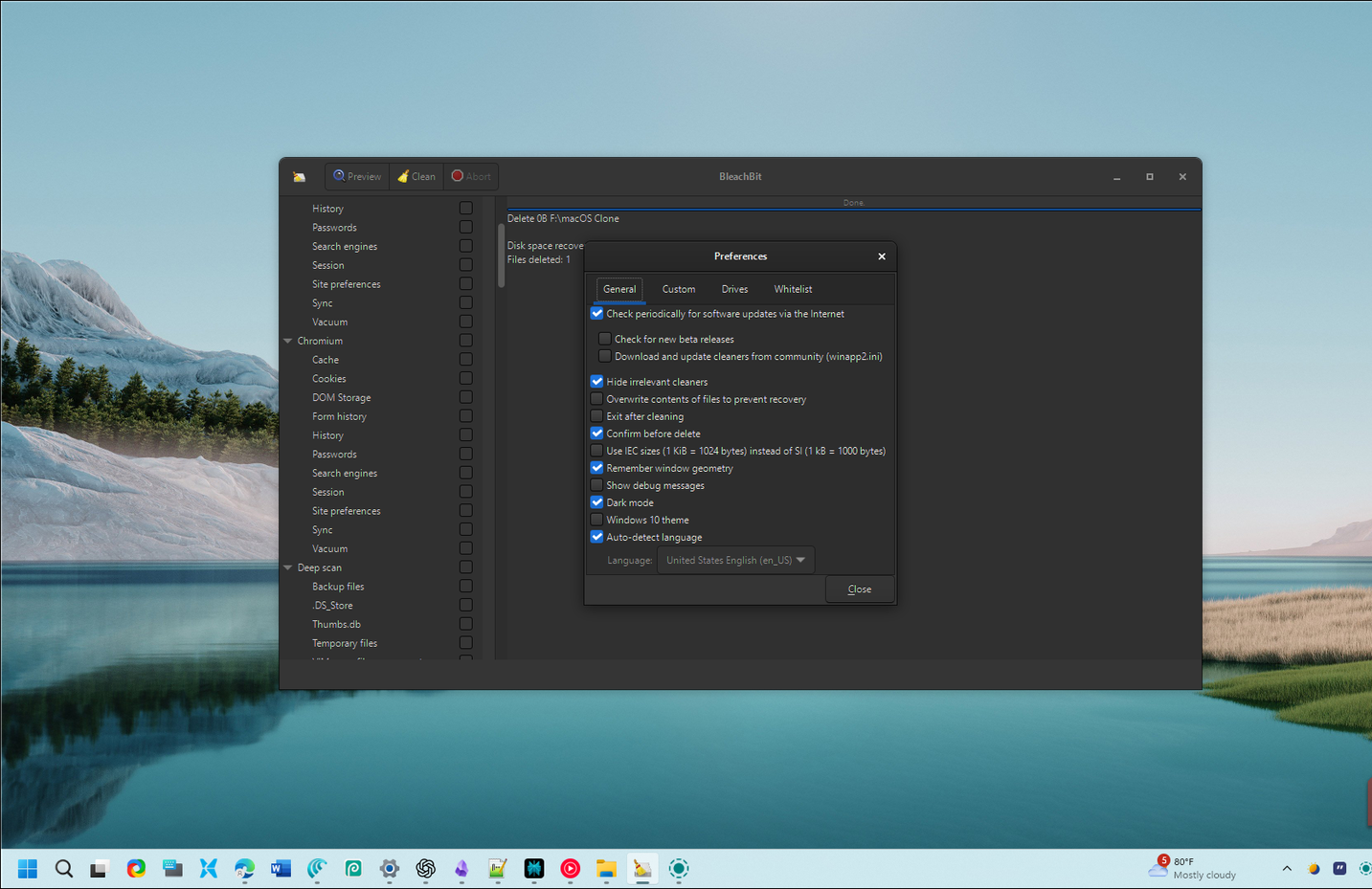Switch to the Drives tab
1372x889 pixels.
(734, 289)
